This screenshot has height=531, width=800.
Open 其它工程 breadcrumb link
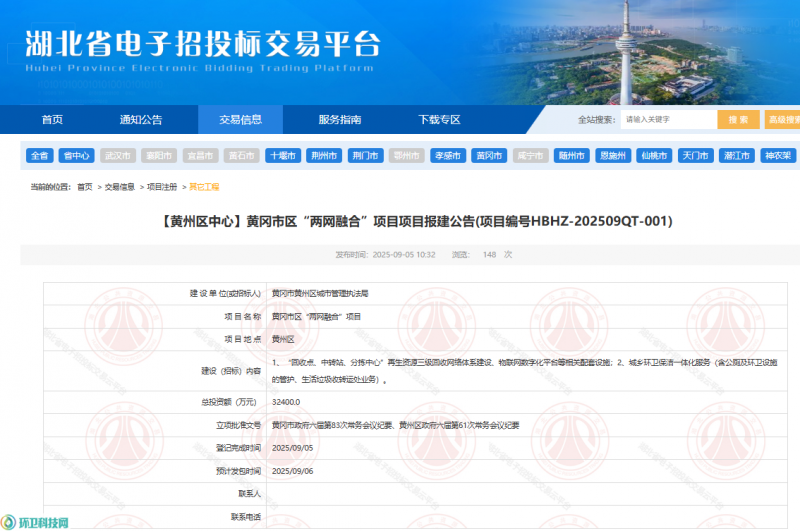pos(204,187)
